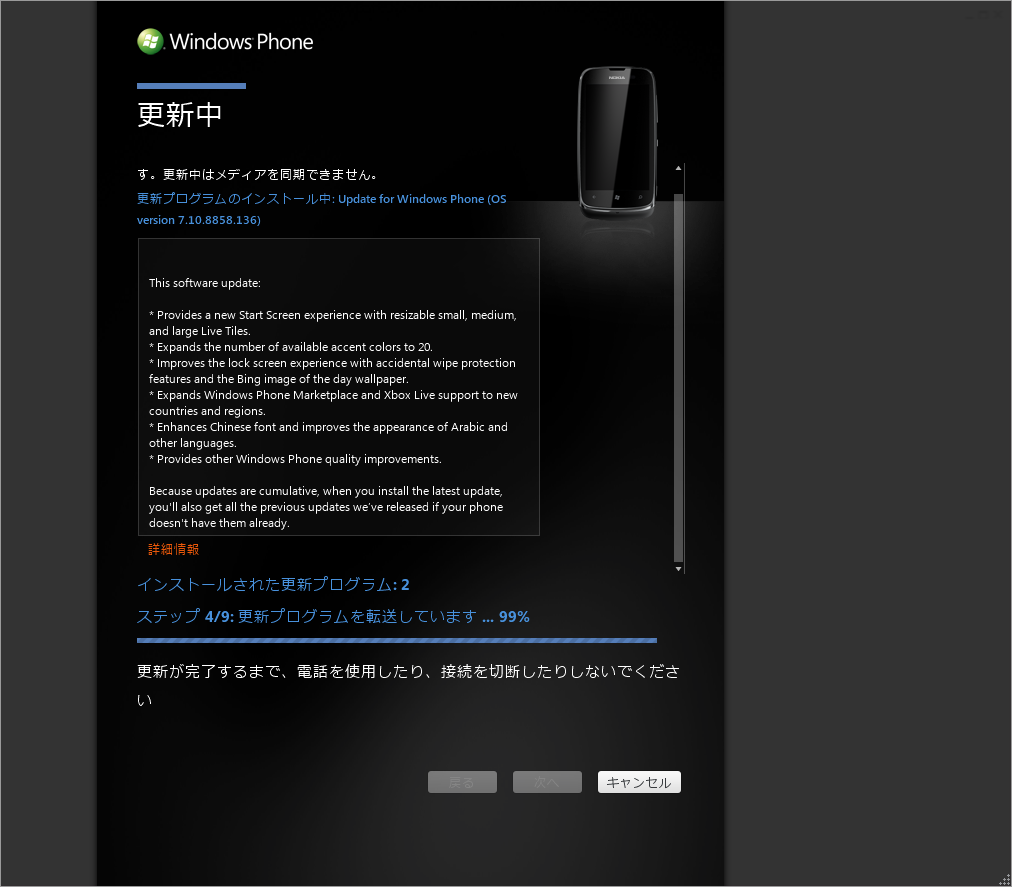
Task: Click the media sync unavailable text
Action: [257, 175]
